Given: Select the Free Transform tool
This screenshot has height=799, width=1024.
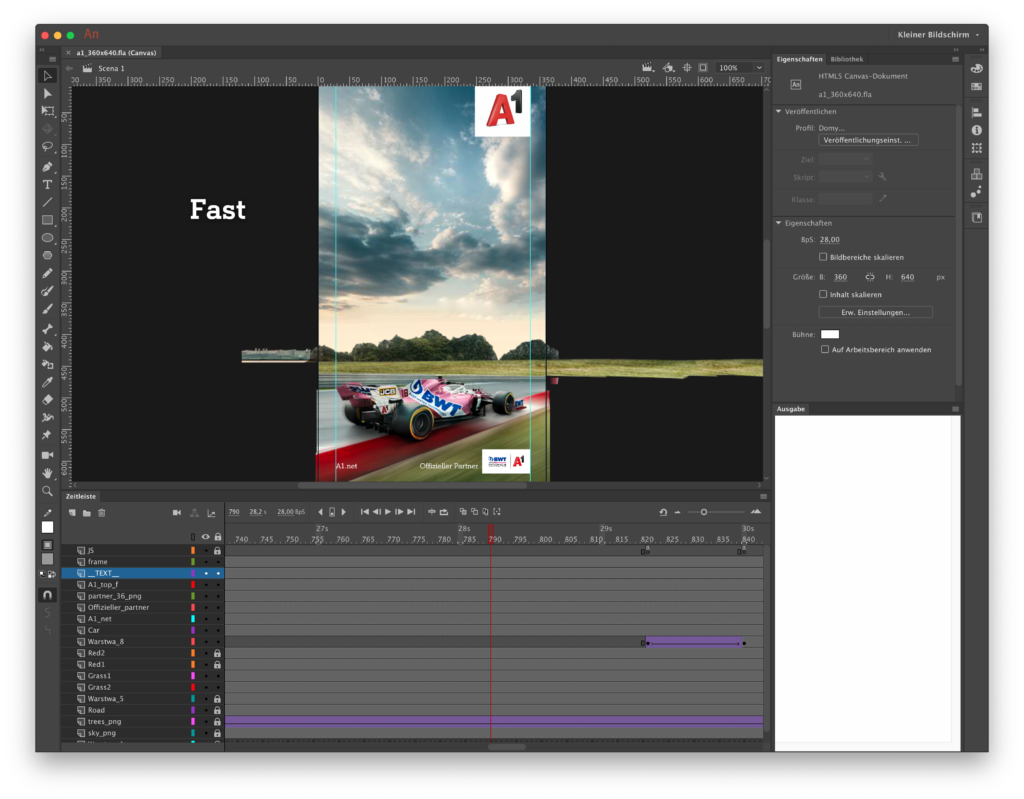Looking at the screenshot, I should pos(48,111).
